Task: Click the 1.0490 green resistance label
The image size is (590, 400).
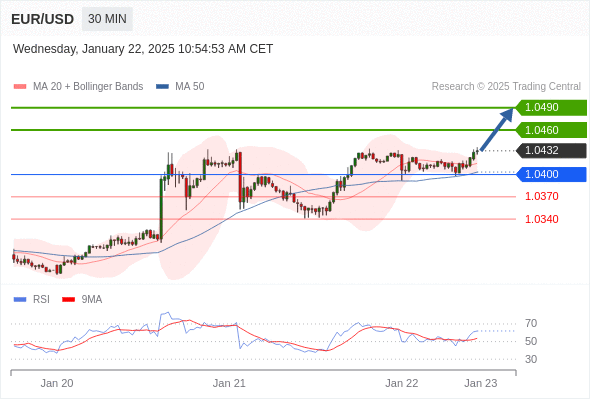Action: pos(551,108)
